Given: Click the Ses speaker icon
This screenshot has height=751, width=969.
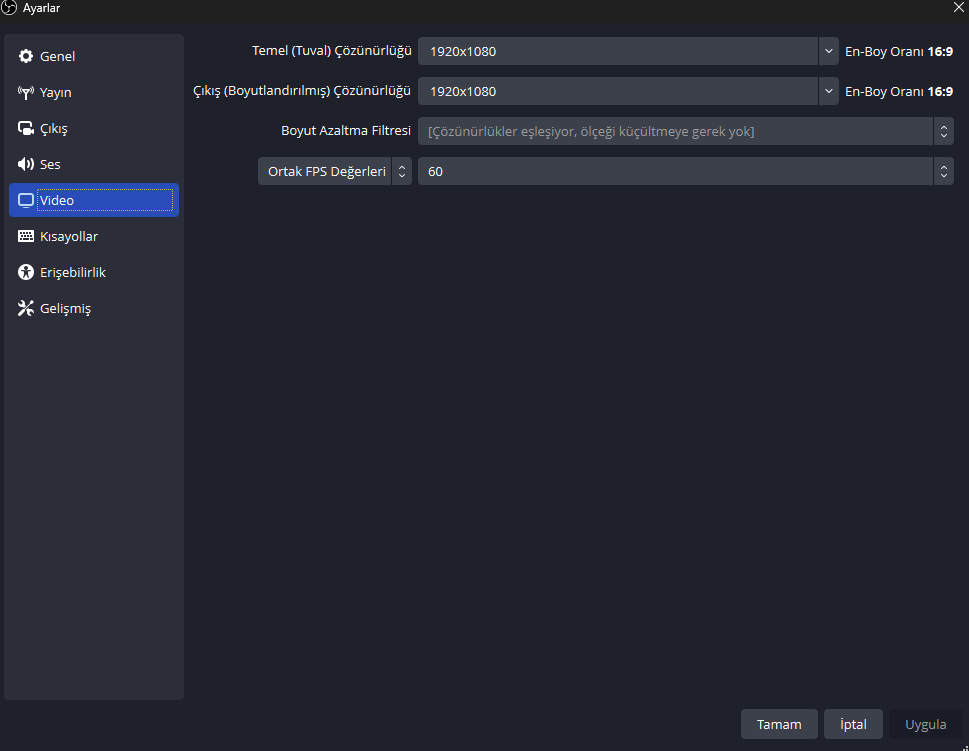Looking at the screenshot, I should 26,164.
